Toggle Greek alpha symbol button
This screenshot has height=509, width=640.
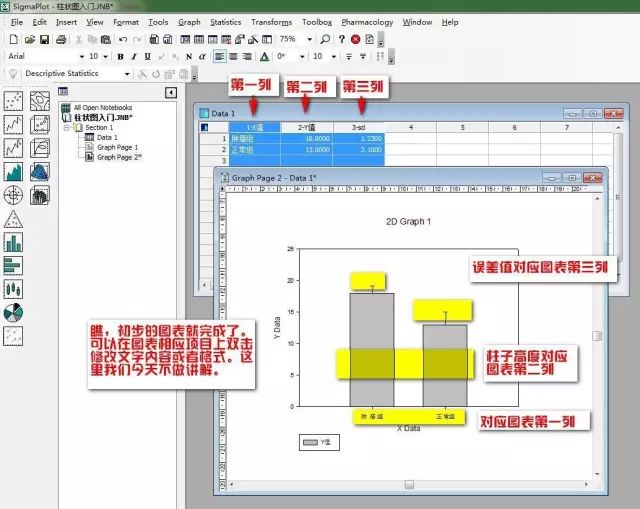[x=202, y=56]
